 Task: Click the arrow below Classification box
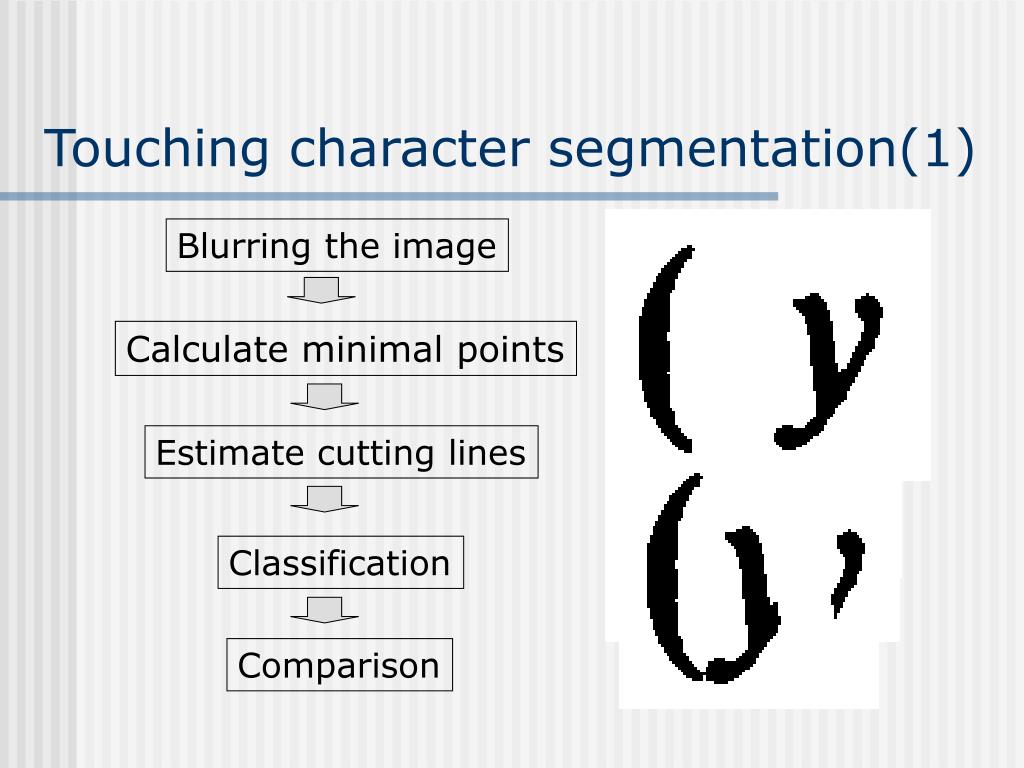[x=325, y=609]
